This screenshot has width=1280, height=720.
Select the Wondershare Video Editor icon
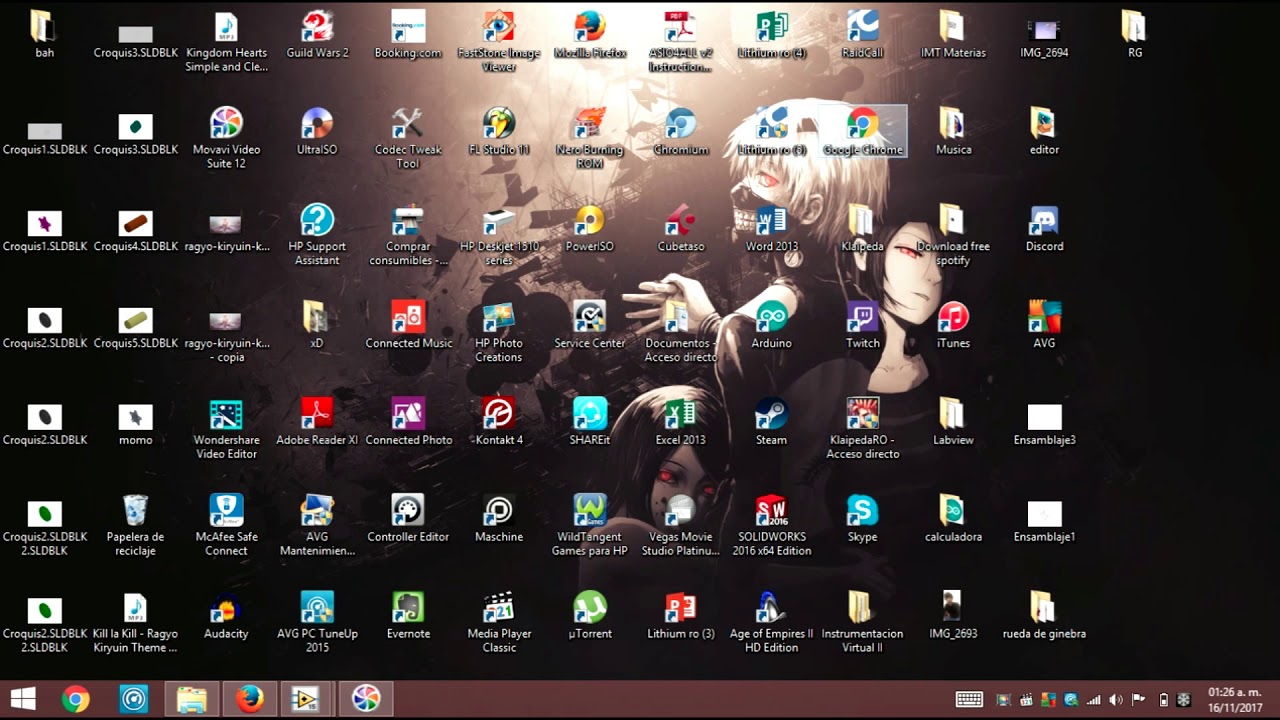coord(226,429)
